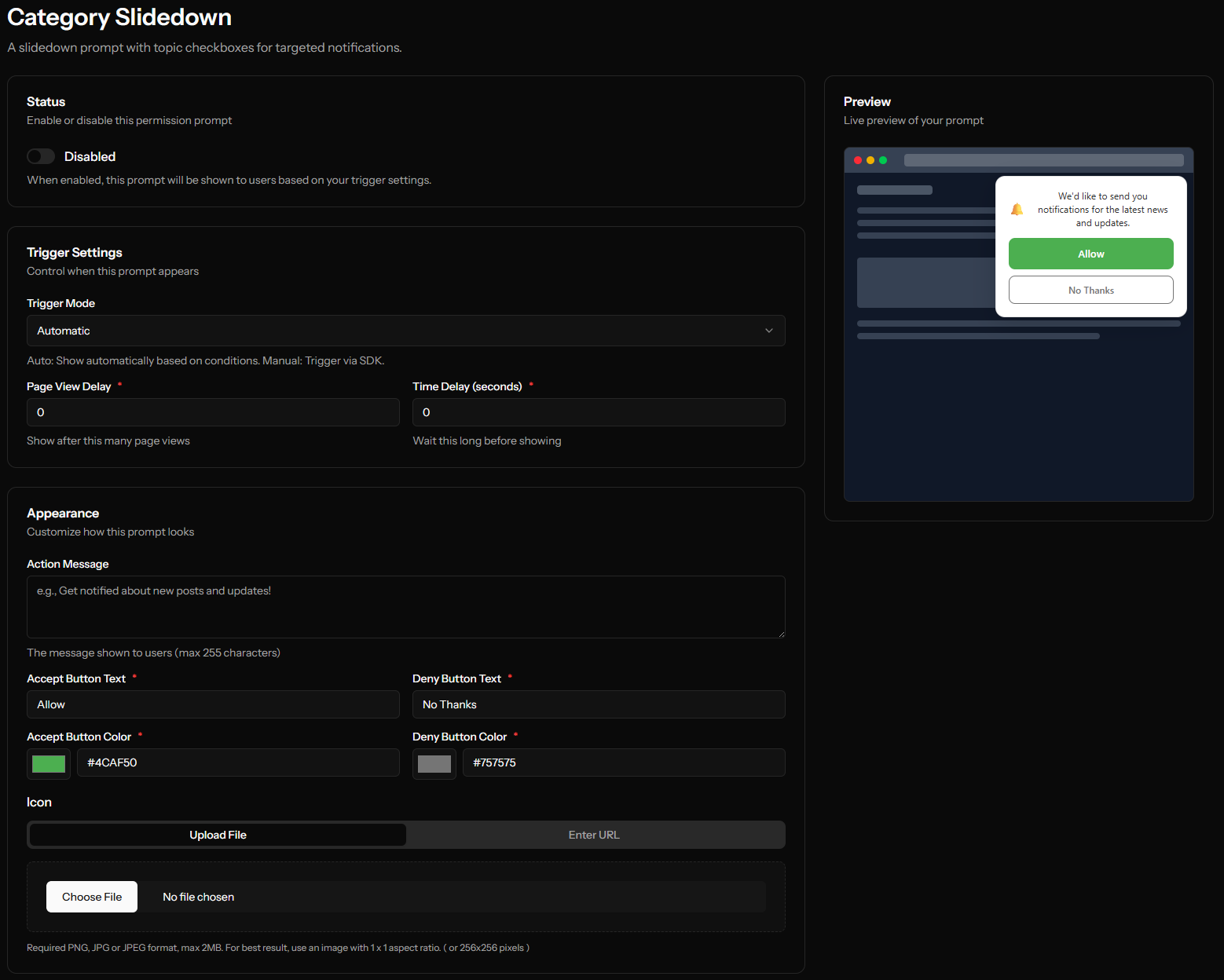This screenshot has width=1224, height=980.
Task: Edit the Accept Button Text field
Action: [213, 704]
